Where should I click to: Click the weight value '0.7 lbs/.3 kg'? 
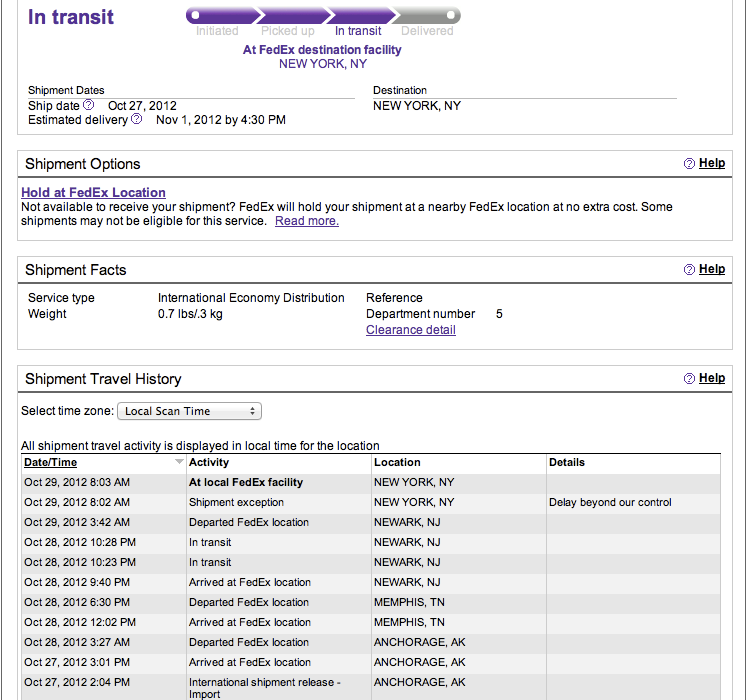(190, 314)
